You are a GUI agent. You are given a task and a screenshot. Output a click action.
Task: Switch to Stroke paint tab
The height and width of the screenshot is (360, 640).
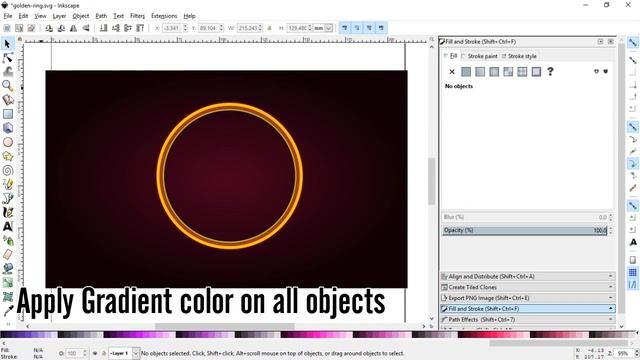click(x=479, y=56)
